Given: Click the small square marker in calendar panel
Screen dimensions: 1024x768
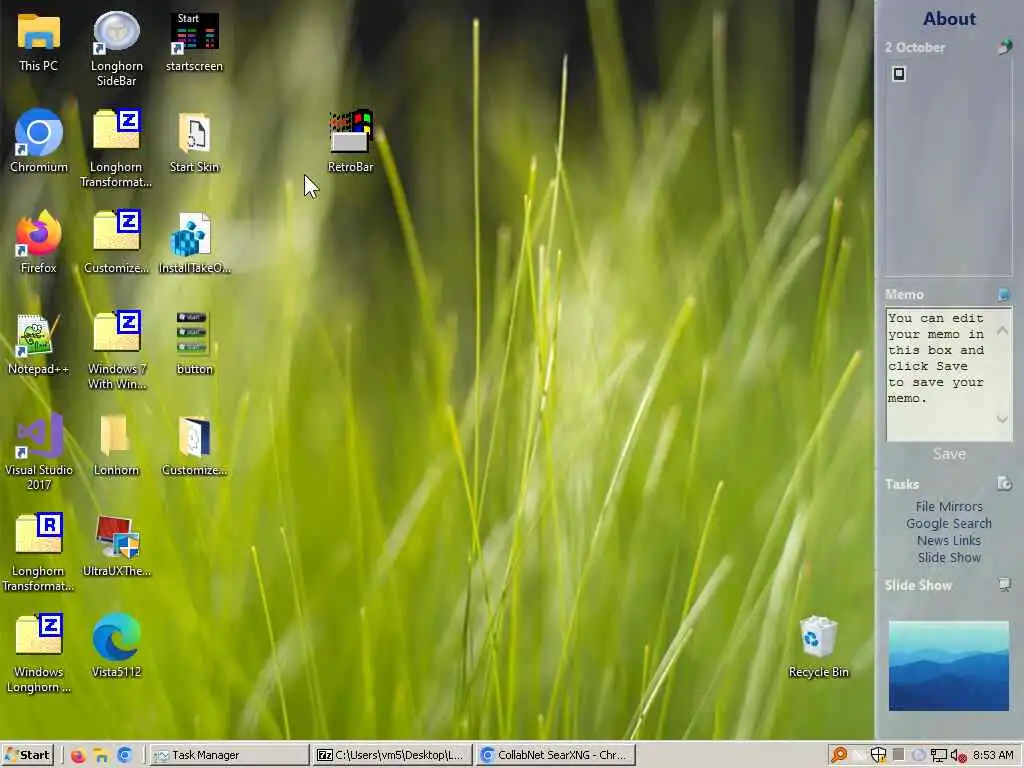Looking at the screenshot, I should (x=899, y=74).
